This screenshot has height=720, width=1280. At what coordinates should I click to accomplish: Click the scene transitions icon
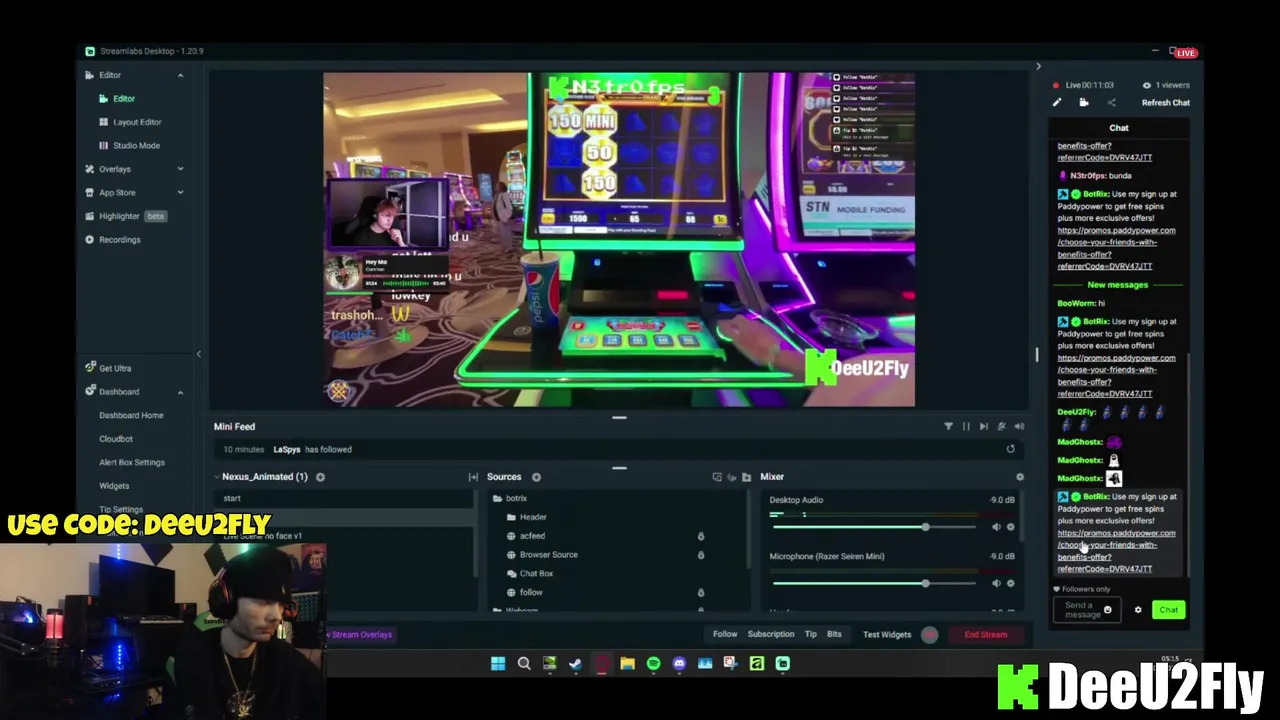473,477
